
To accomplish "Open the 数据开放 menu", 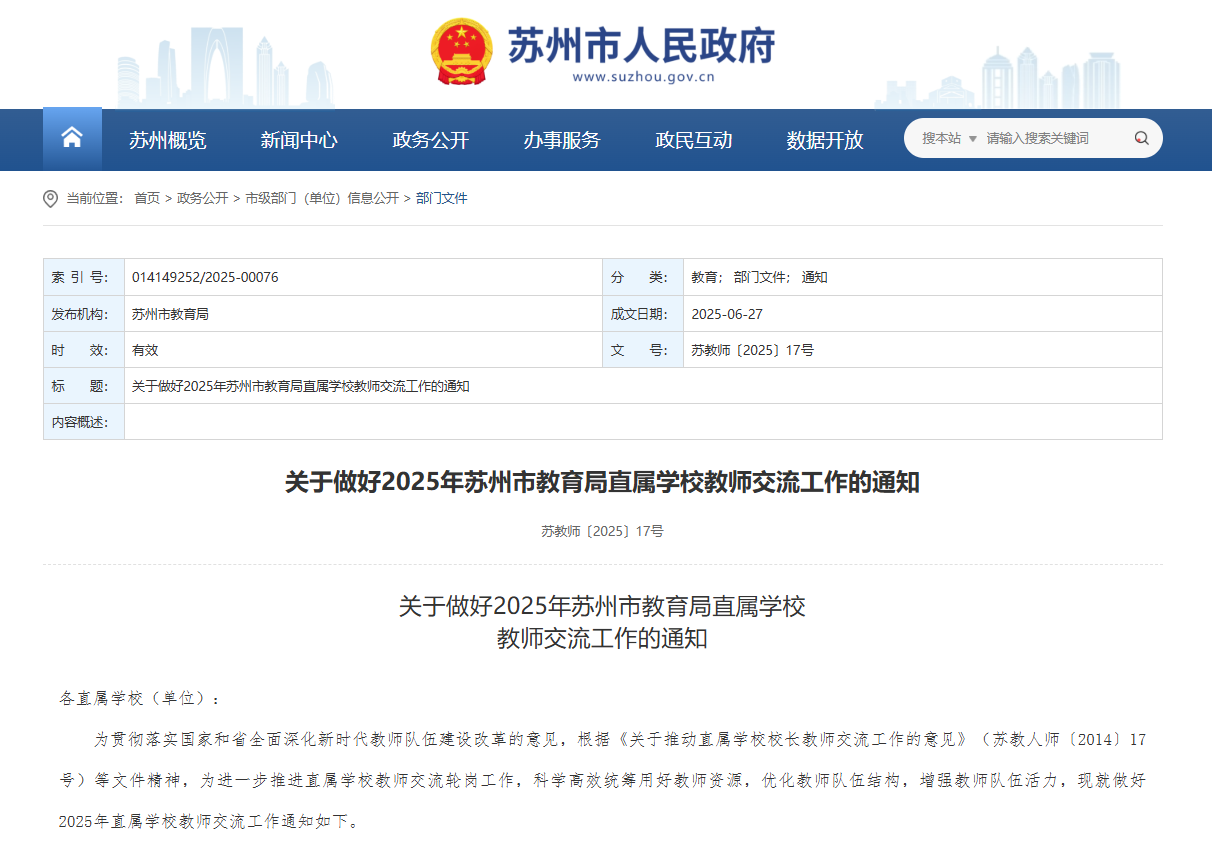I will pos(824,140).
